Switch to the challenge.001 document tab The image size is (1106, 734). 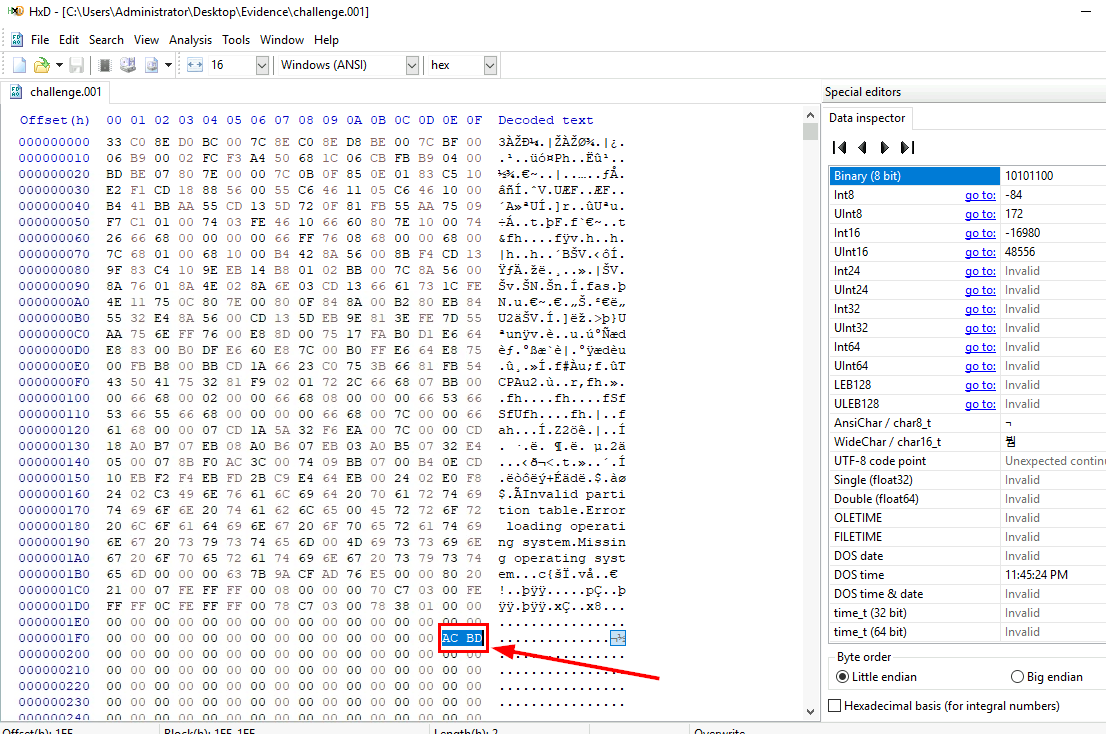point(56,92)
